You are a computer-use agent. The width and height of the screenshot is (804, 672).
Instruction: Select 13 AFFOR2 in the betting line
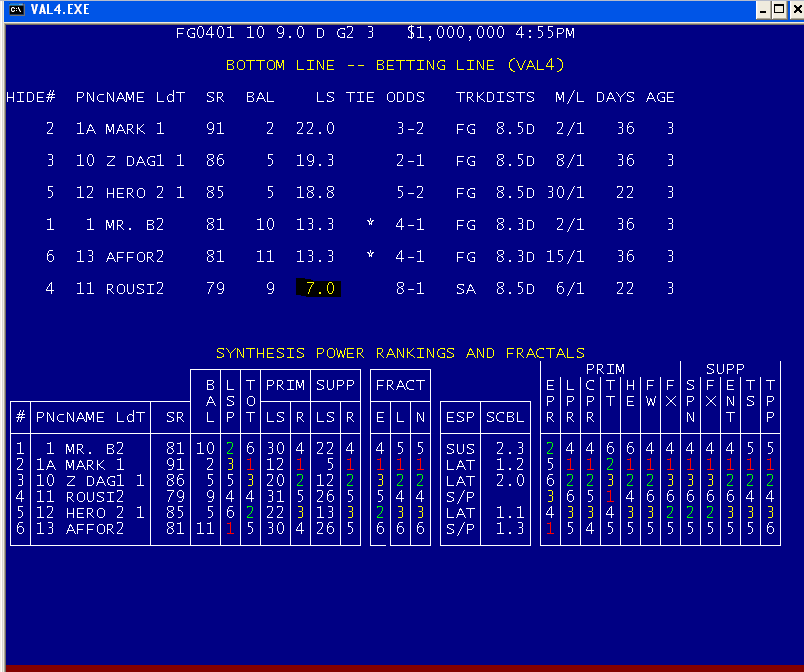120,256
